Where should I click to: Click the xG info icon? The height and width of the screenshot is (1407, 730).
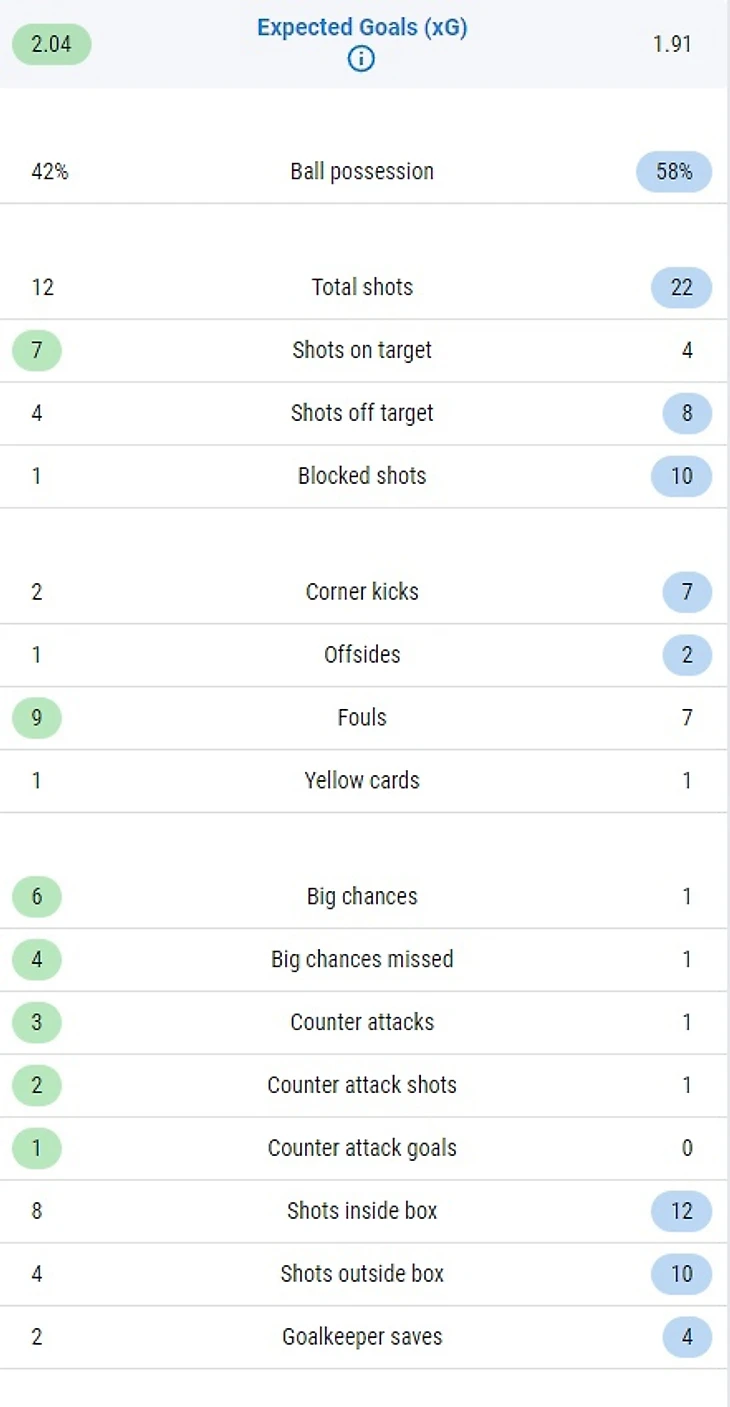click(x=361, y=60)
